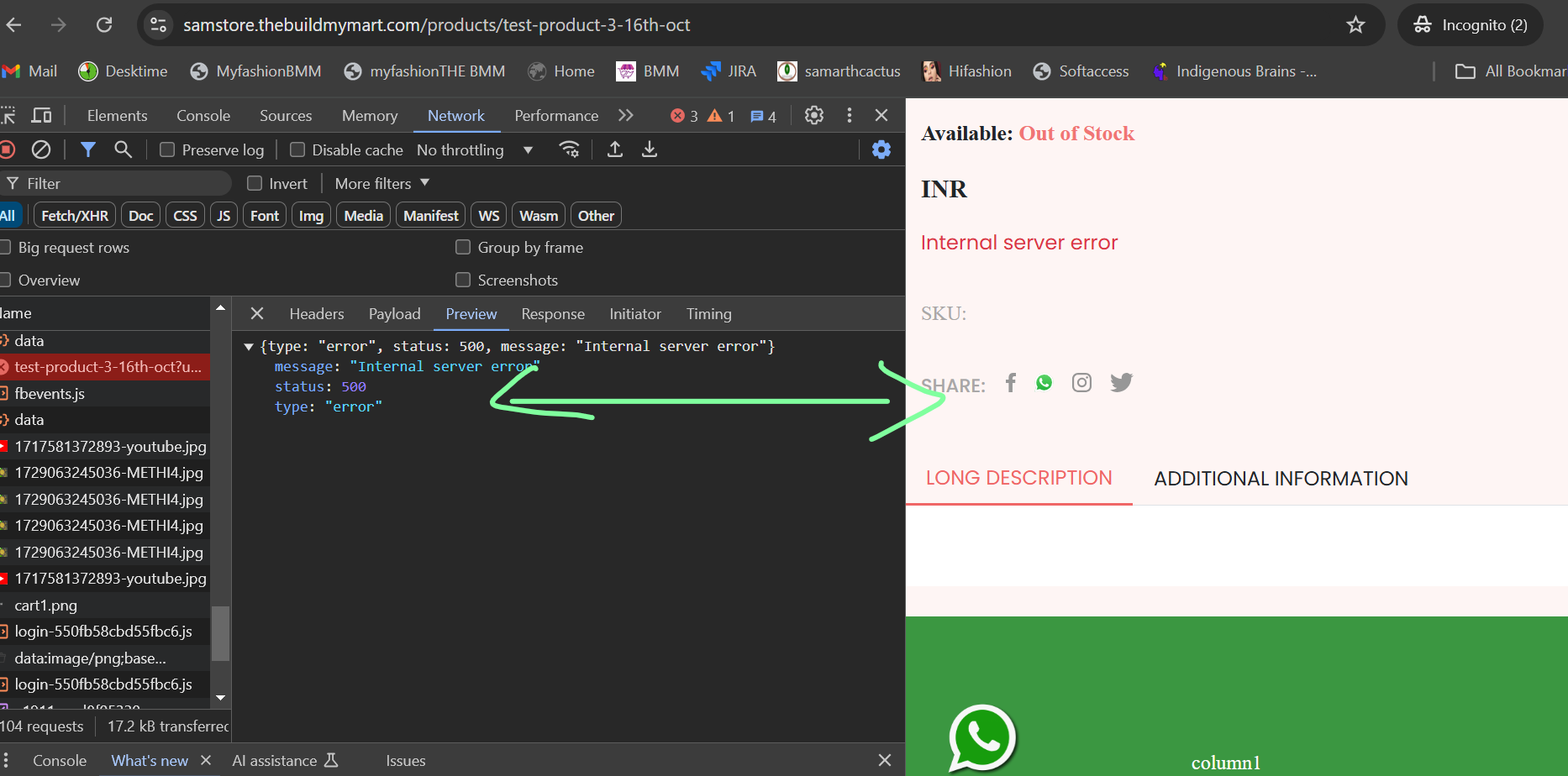Select the cart1.png request row
This screenshot has width=1568, height=776.
point(105,605)
